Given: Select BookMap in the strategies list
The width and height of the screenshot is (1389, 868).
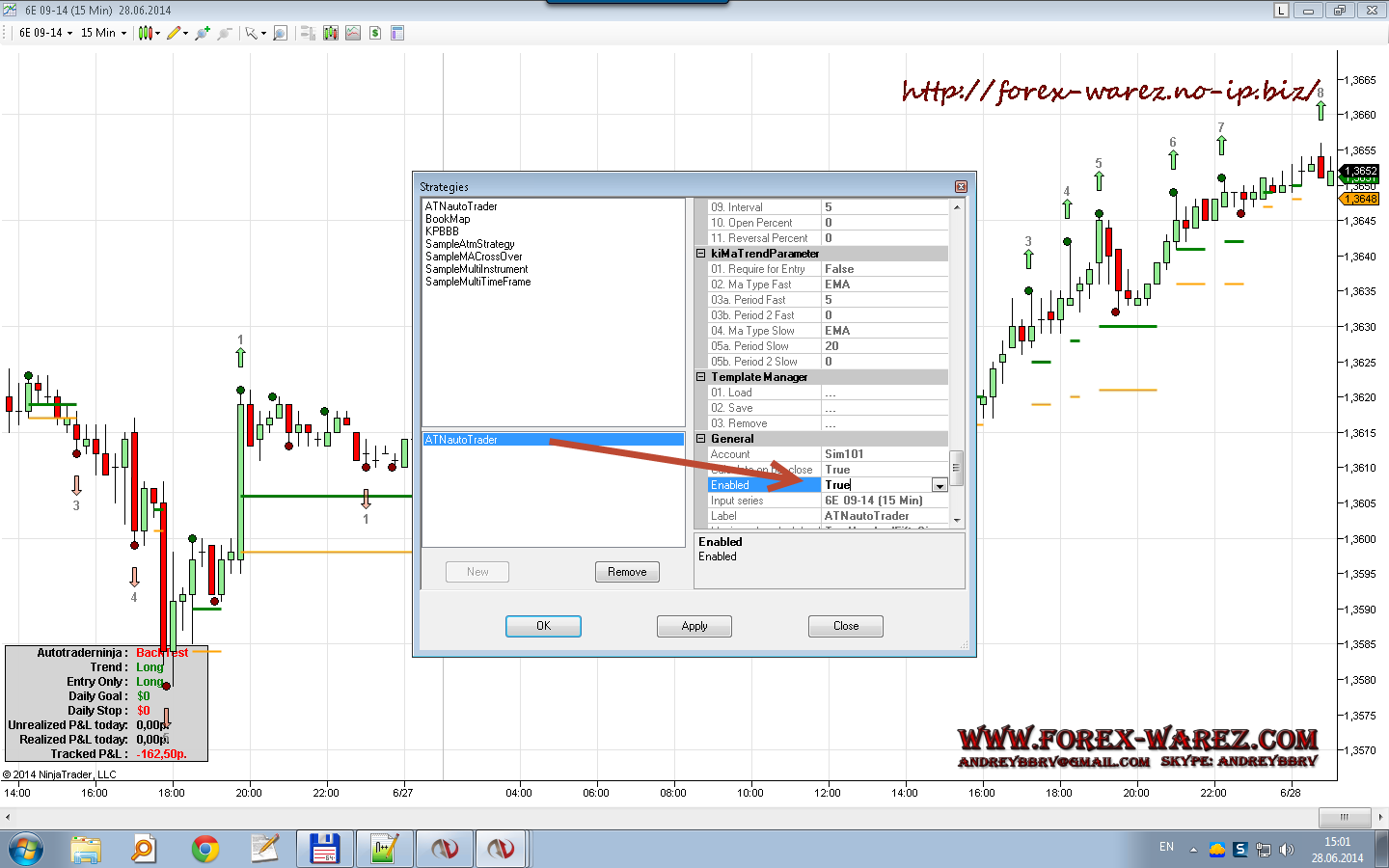Looking at the screenshot, I should point(448,219).
